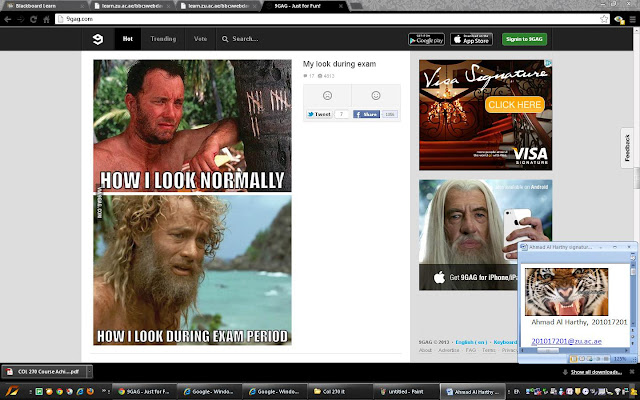Open the Hot tab on 9GAG
640x400 pixels.
point(128,39)
